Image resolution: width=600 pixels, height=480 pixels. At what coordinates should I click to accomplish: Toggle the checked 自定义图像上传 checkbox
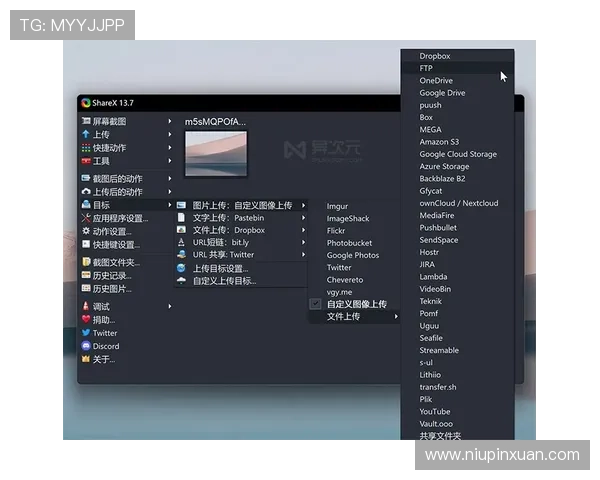click(315, 304)
